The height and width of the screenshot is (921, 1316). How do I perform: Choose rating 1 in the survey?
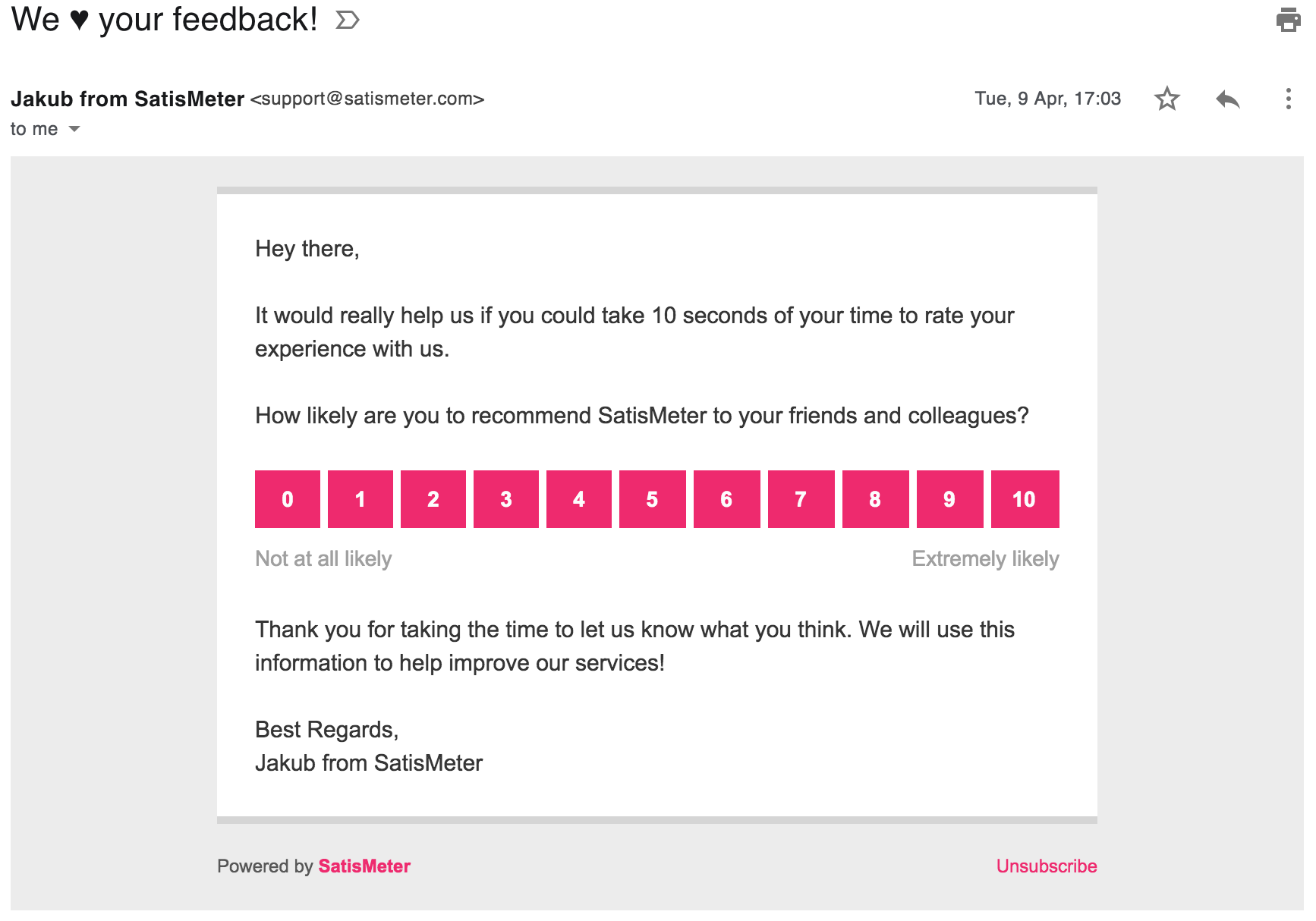point(360,499)
